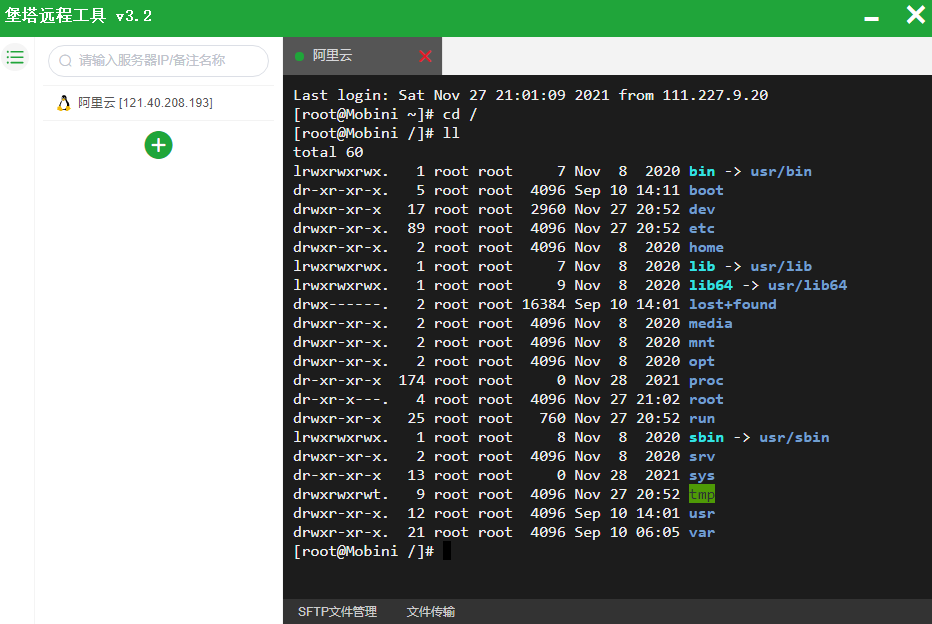Click the 'run' directory name
This screenshot has width=932, height=624.
(702, 418)
